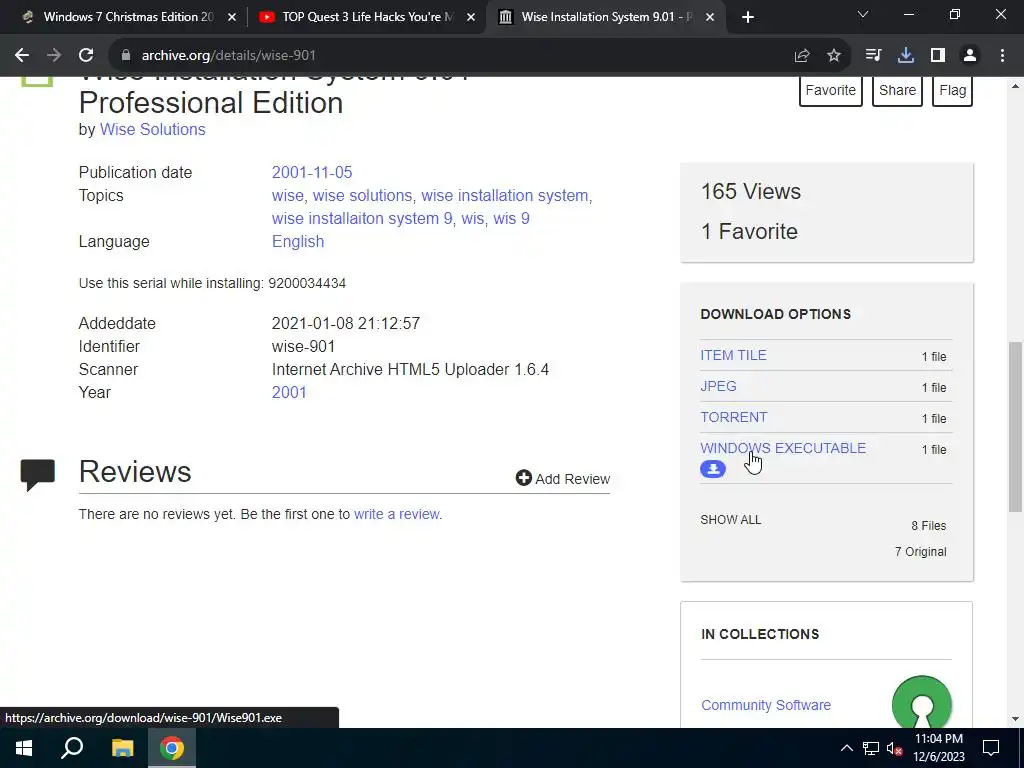This screenshot has height=768, width=1024.
Task: Toggle the Chrome side panel icon
Action: point(938,56)
